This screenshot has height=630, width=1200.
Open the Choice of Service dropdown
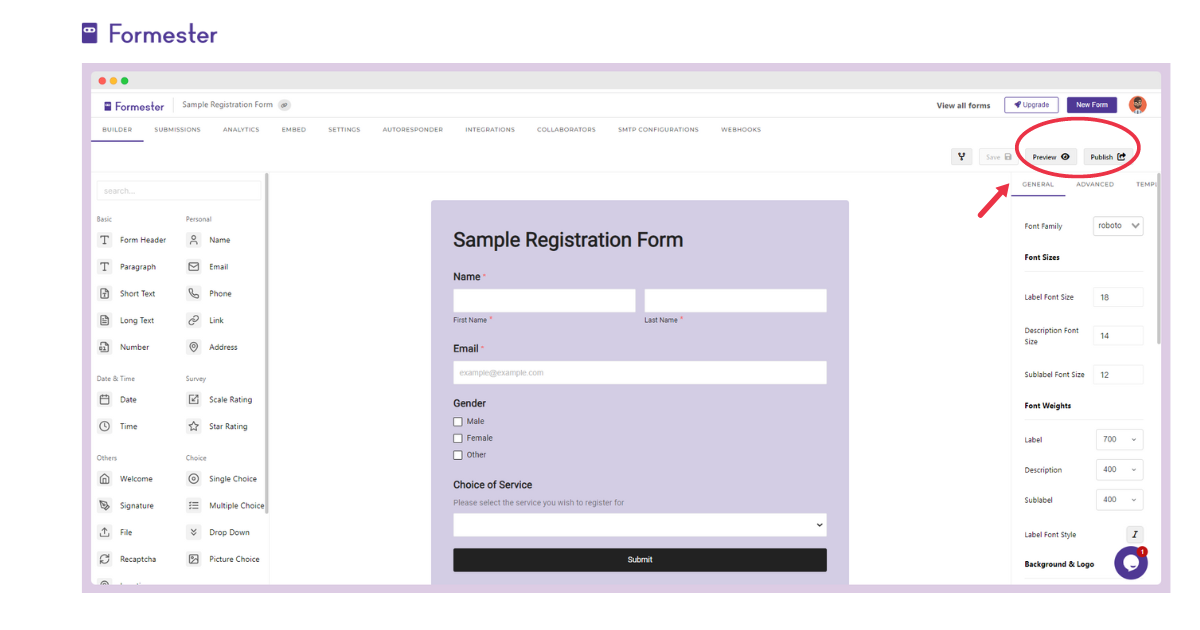click(x=640, y=524)
